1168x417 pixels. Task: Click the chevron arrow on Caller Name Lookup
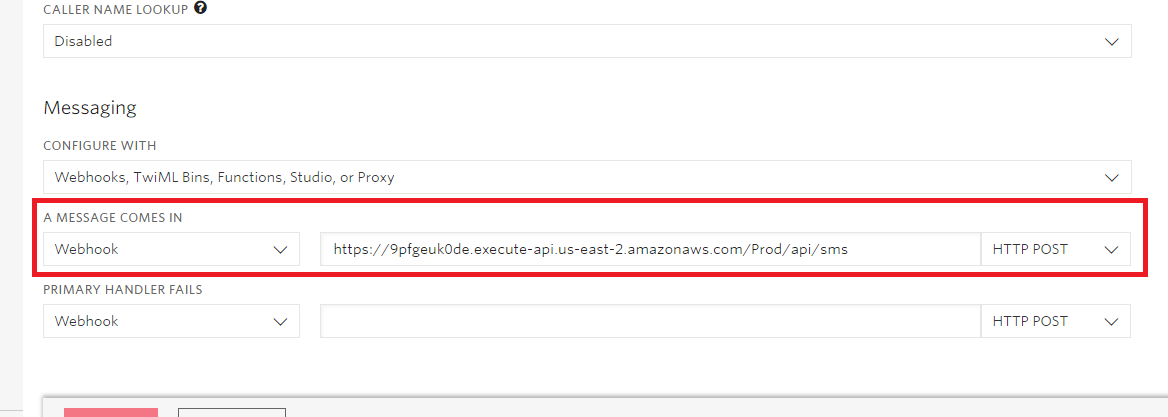click(x=1111, y=41)
